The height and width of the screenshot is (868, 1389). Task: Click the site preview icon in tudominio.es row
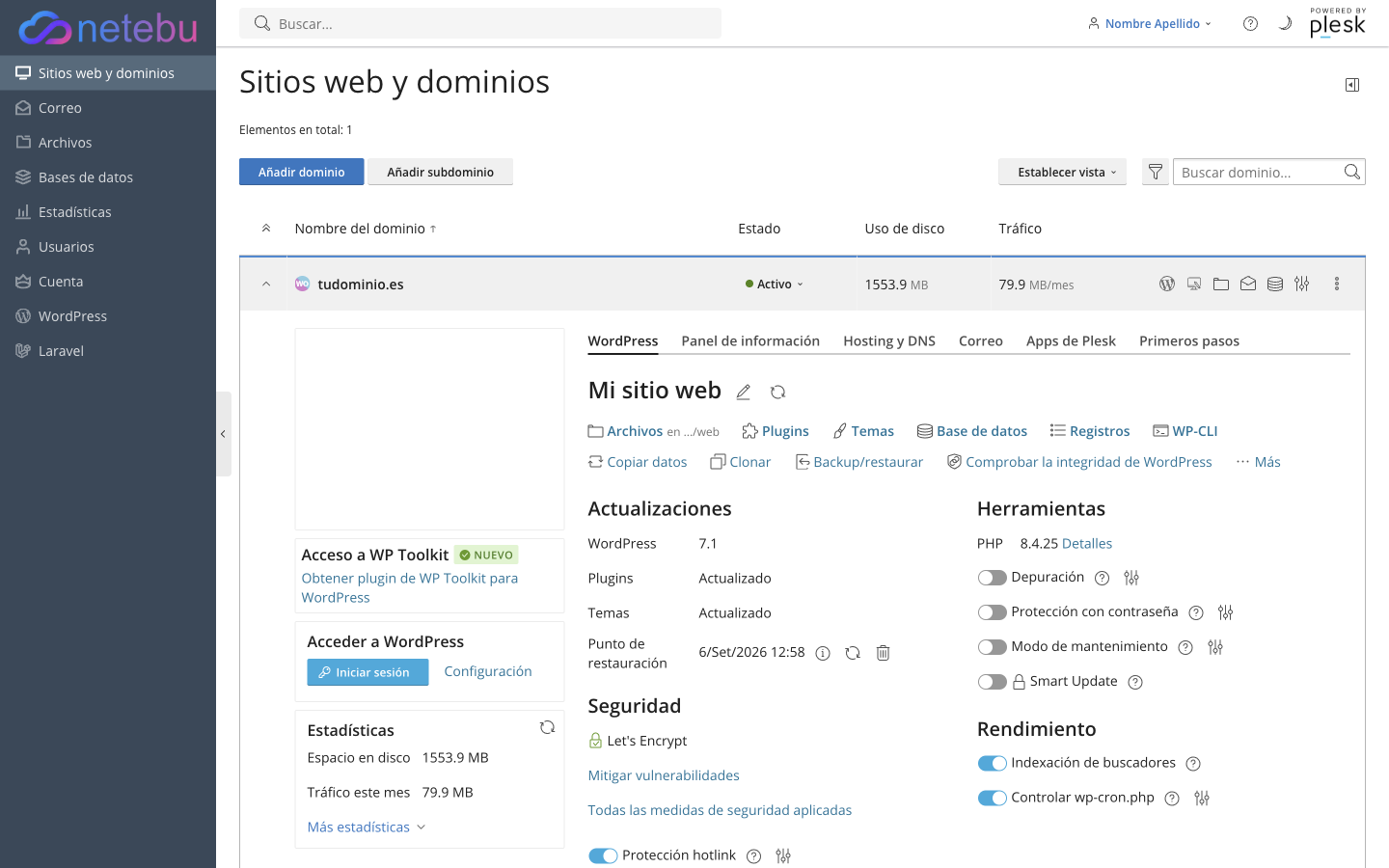tap(1194, 284)
